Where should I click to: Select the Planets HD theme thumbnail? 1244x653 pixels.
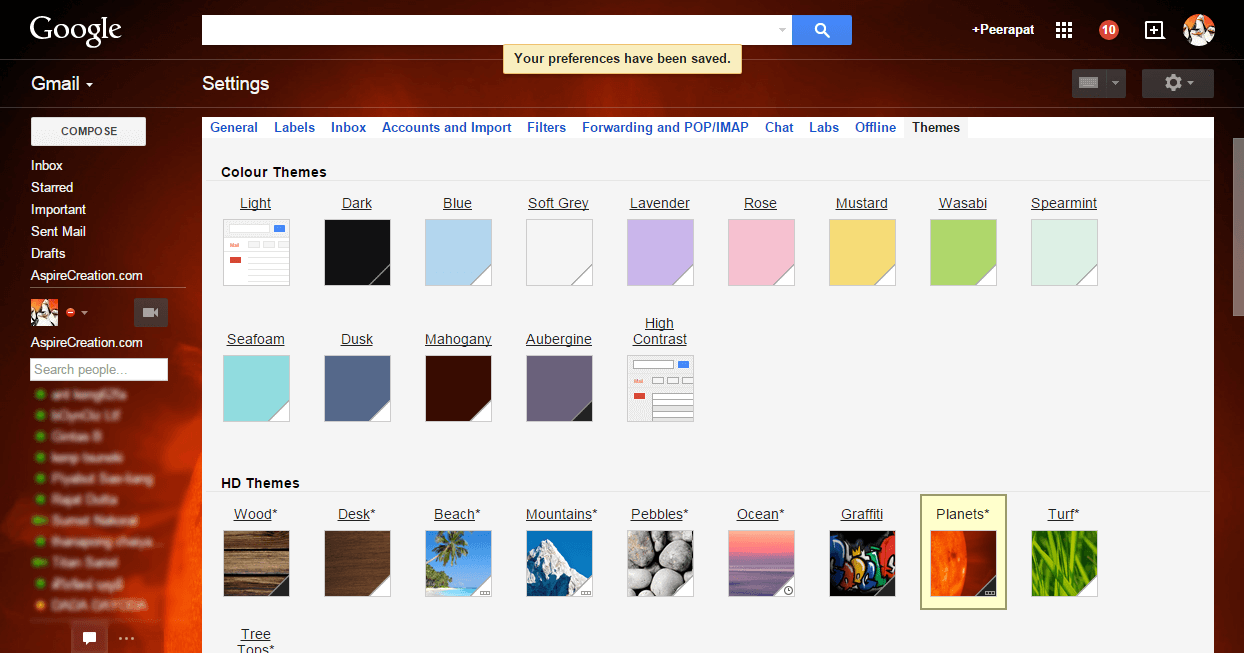coord(963,563)
